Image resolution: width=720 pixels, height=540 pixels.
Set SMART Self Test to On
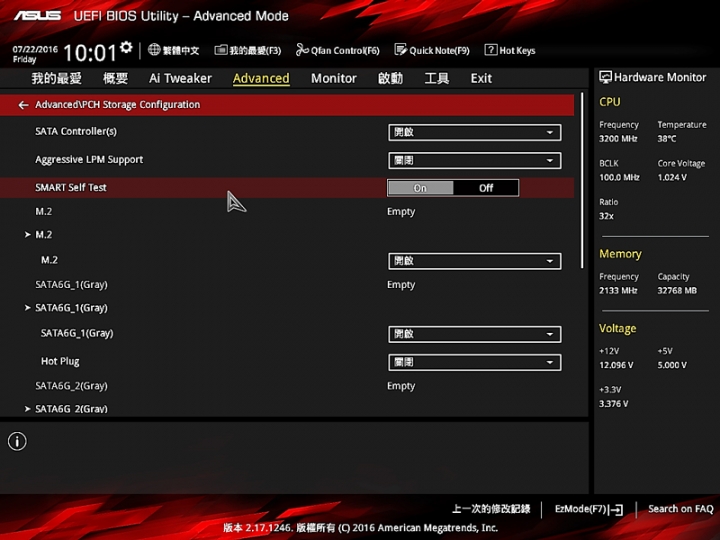tap(420, 188)
